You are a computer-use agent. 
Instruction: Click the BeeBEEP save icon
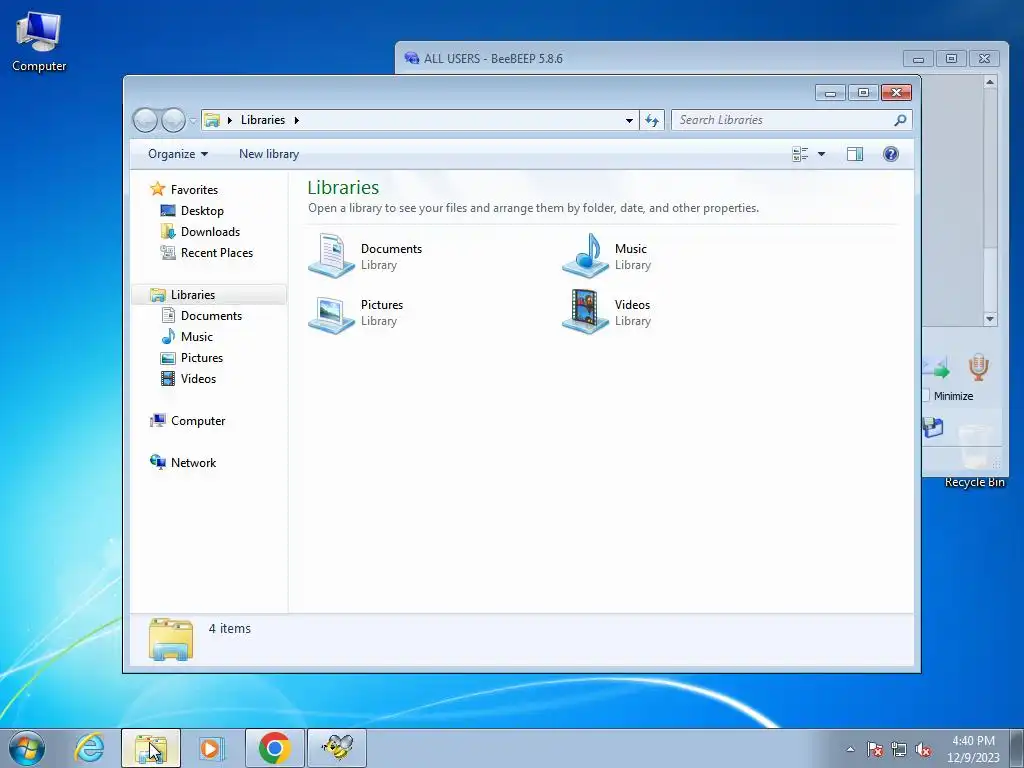934,428
